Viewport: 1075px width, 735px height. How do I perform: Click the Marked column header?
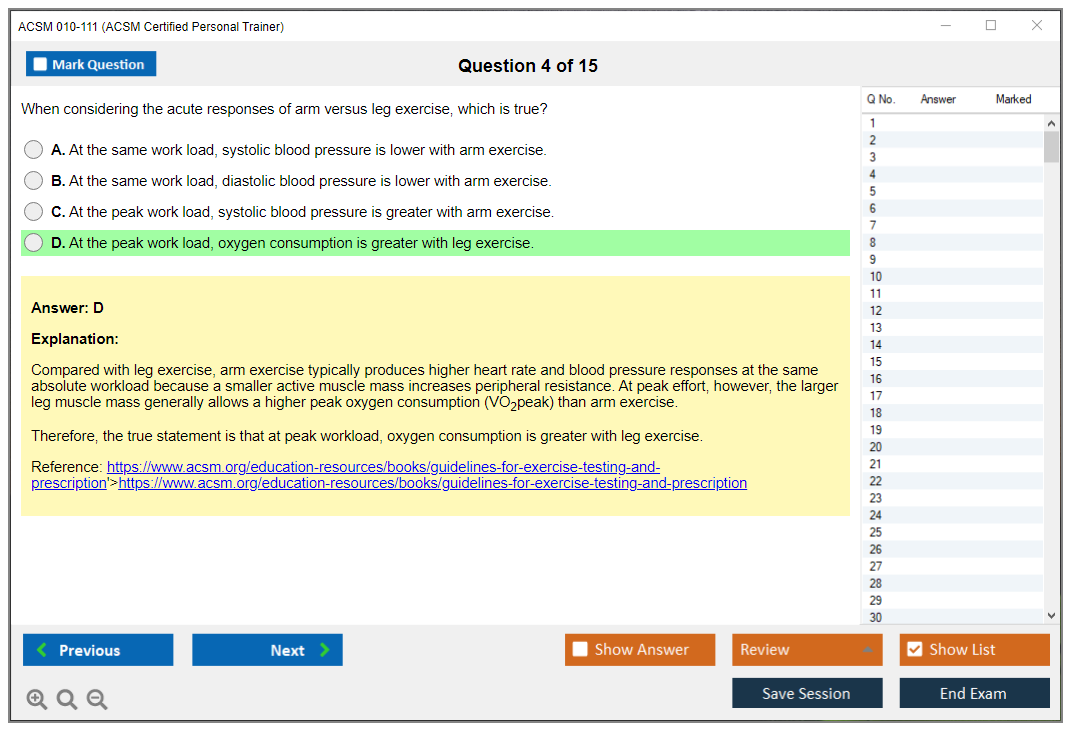pyautogui.click(x=1013, y=99)
